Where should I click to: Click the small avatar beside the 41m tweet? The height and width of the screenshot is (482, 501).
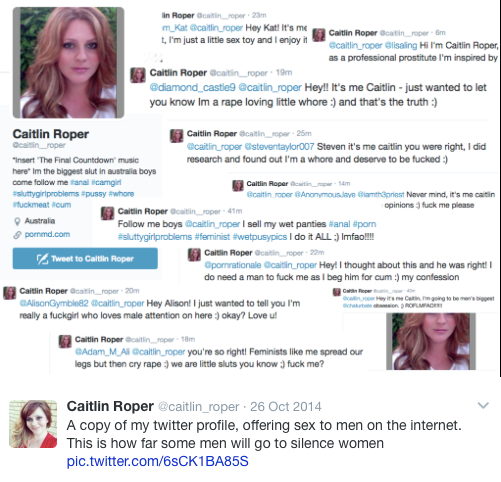(x=107, y=213)
